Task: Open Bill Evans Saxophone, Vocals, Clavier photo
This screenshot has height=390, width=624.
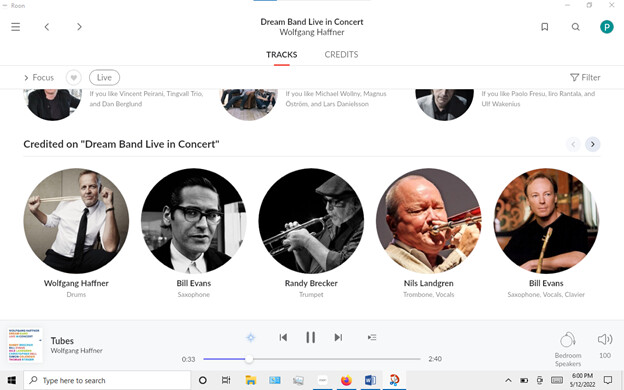Action: click(546, 221)
